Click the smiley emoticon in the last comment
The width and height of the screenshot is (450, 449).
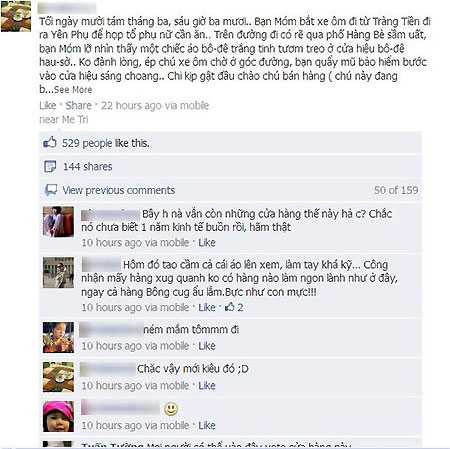tap(171, 409)
